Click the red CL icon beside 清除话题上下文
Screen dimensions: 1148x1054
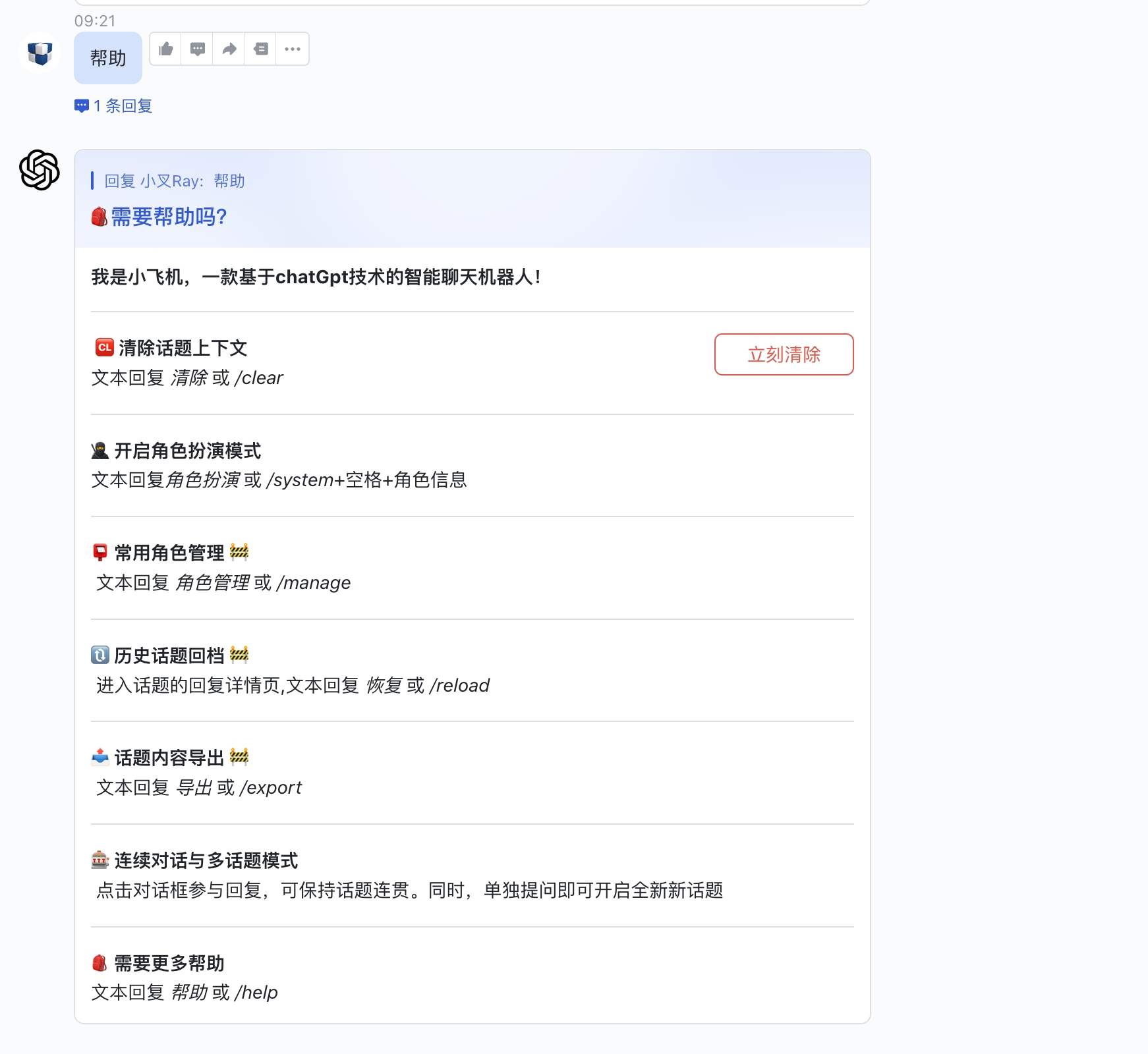click(x=104, y=347)
